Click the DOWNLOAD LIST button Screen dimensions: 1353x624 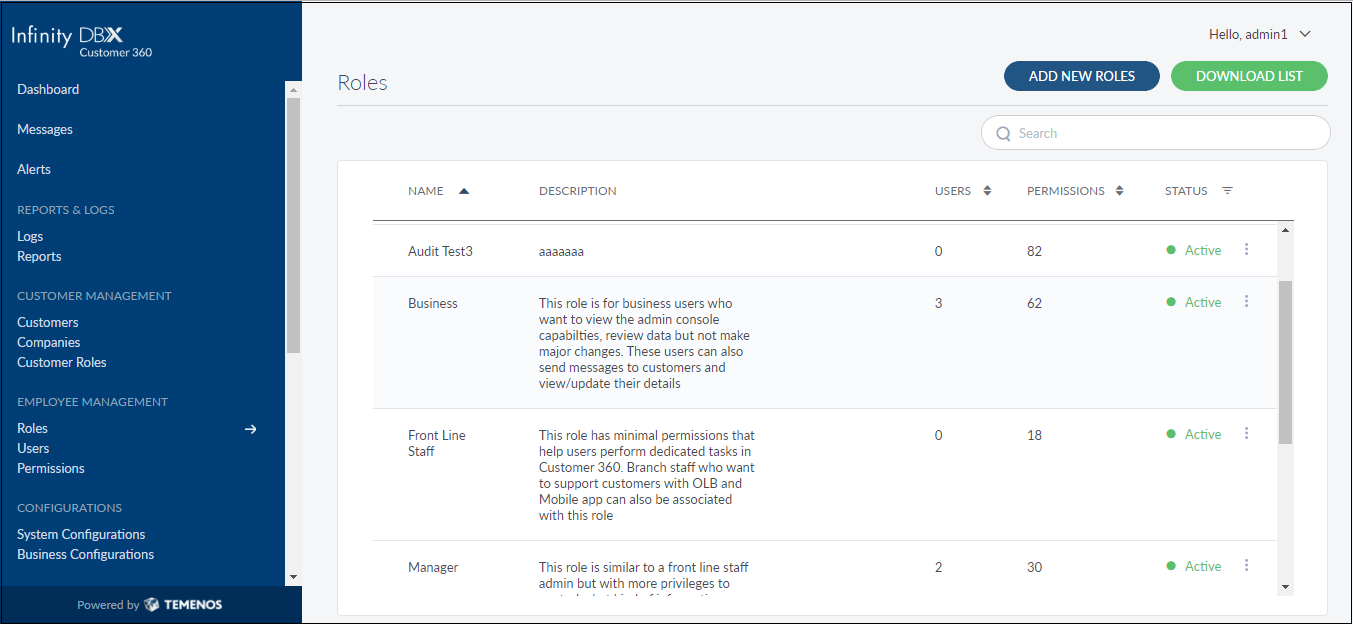coord(1249,76)
